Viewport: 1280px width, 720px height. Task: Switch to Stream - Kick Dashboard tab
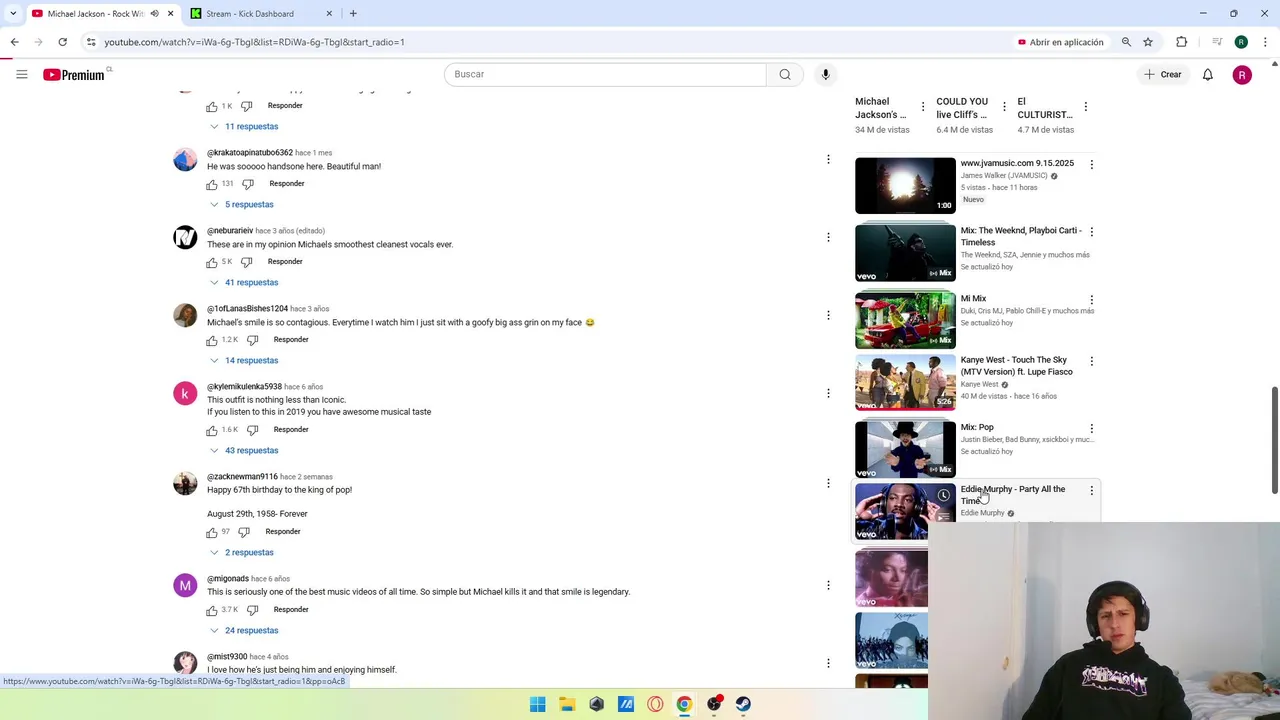[x=260, y=14]
